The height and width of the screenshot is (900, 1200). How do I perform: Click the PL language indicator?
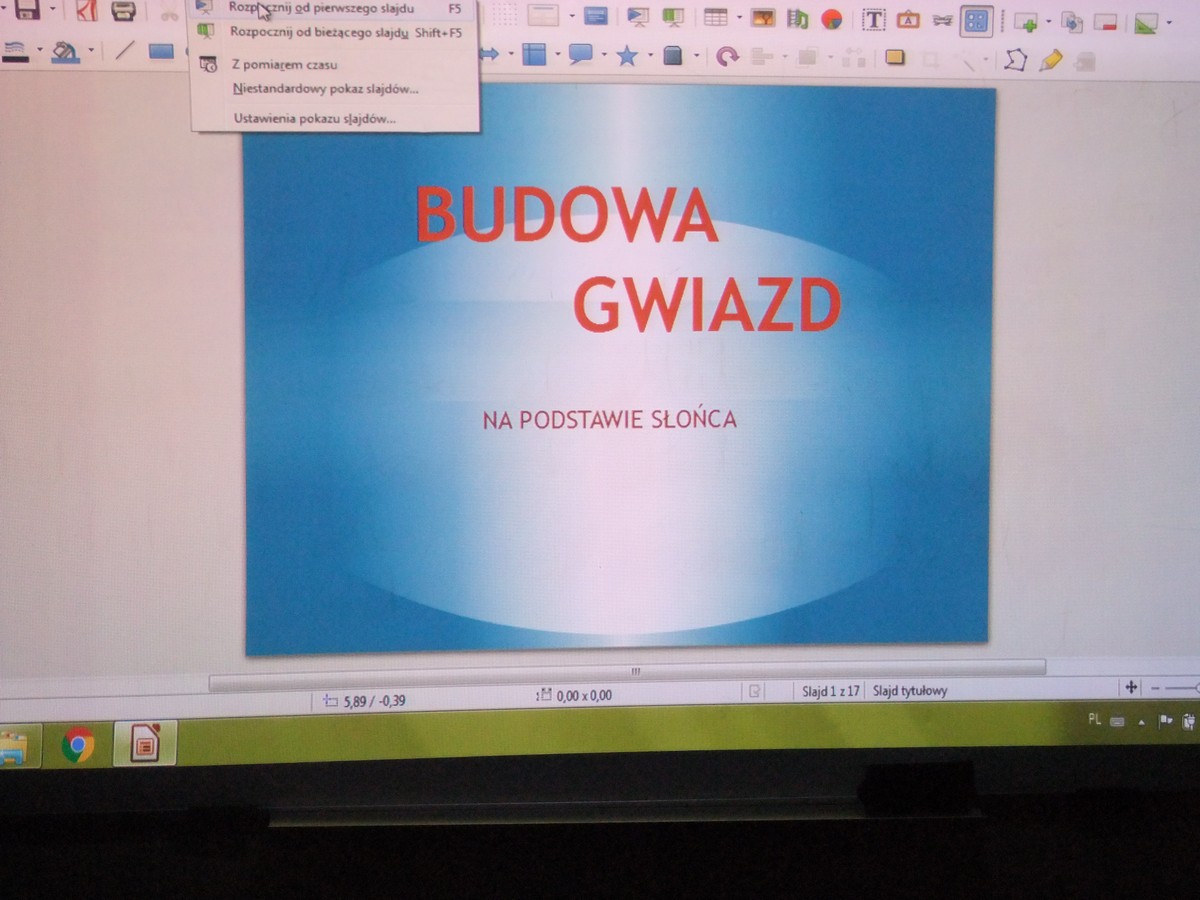click(x=1094, y=720)
